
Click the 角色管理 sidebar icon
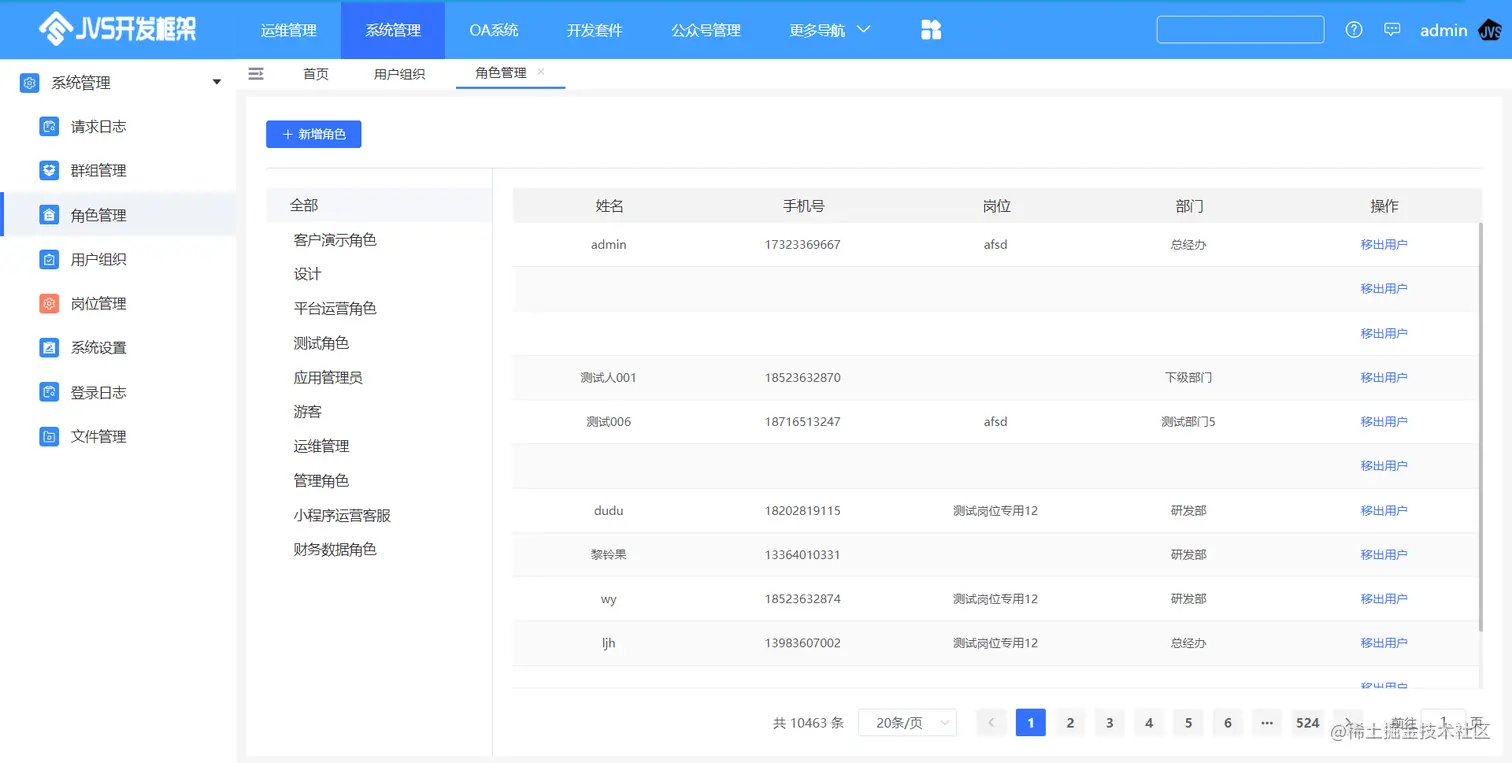[x=49, y=215]
